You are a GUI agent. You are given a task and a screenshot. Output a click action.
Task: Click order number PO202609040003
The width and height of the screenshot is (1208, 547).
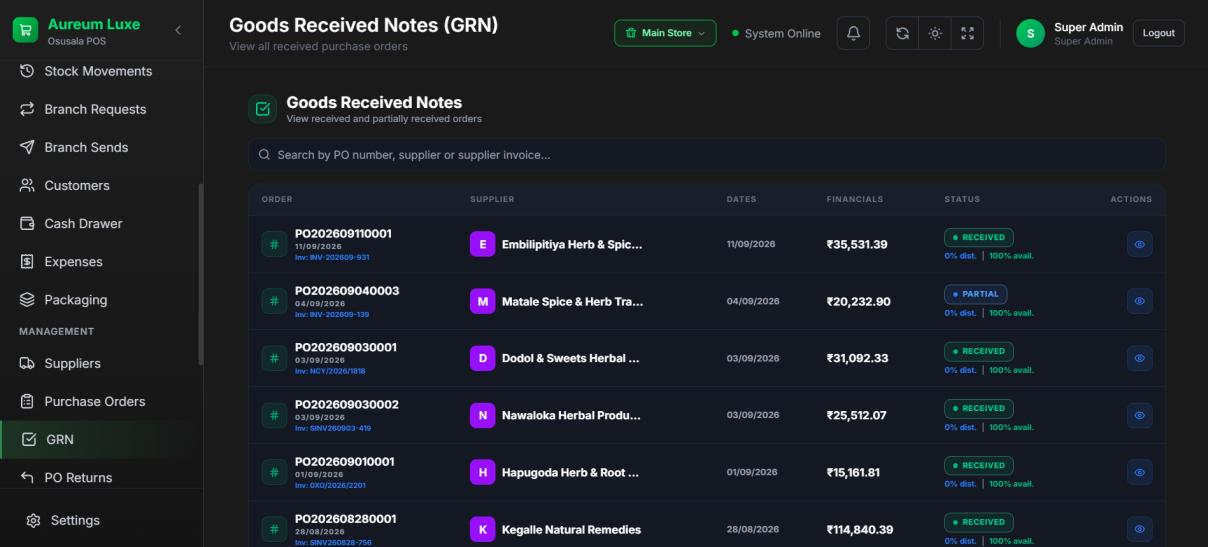347,291
